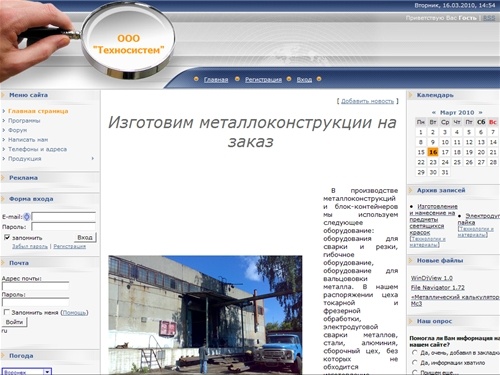Select calendar day 31
The height and width of the screenshot is (375, 500).
(x=445, y=172)
